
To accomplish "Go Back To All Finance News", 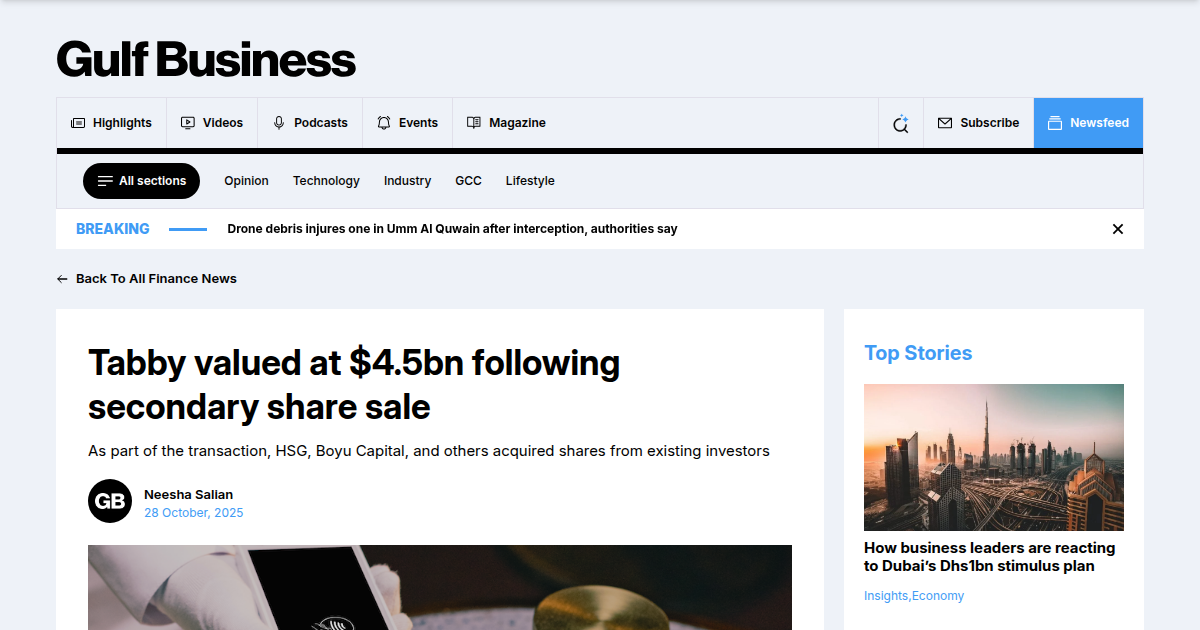I will pyautogui.click(x=156, y=278).
